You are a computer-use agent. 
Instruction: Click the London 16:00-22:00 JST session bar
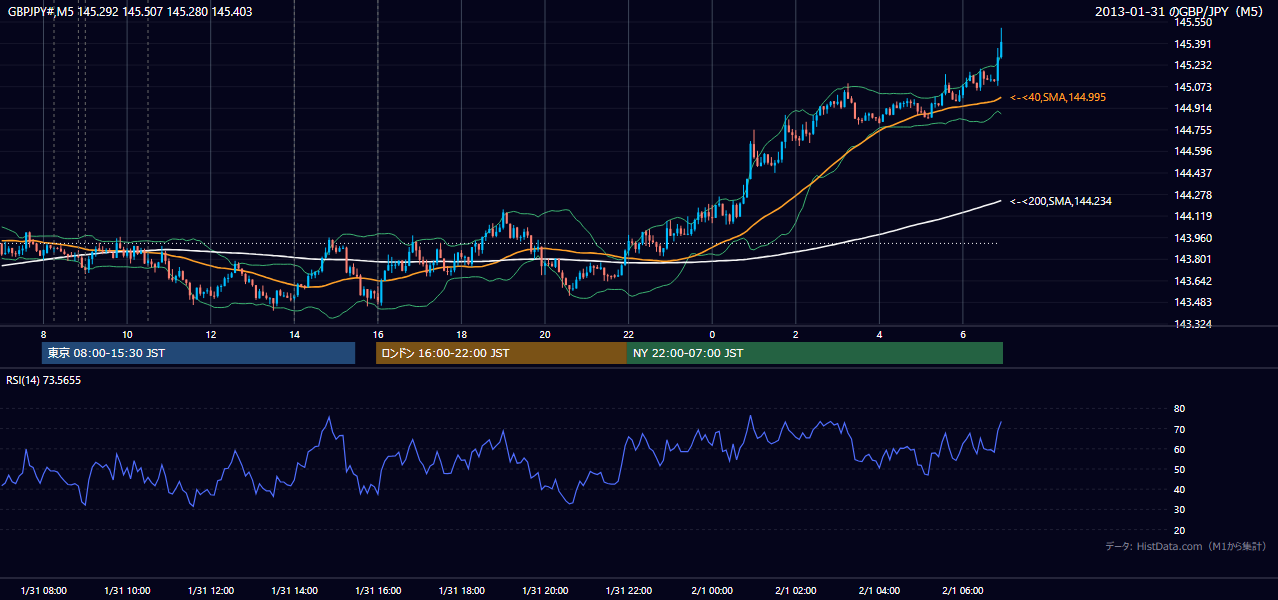501,353
